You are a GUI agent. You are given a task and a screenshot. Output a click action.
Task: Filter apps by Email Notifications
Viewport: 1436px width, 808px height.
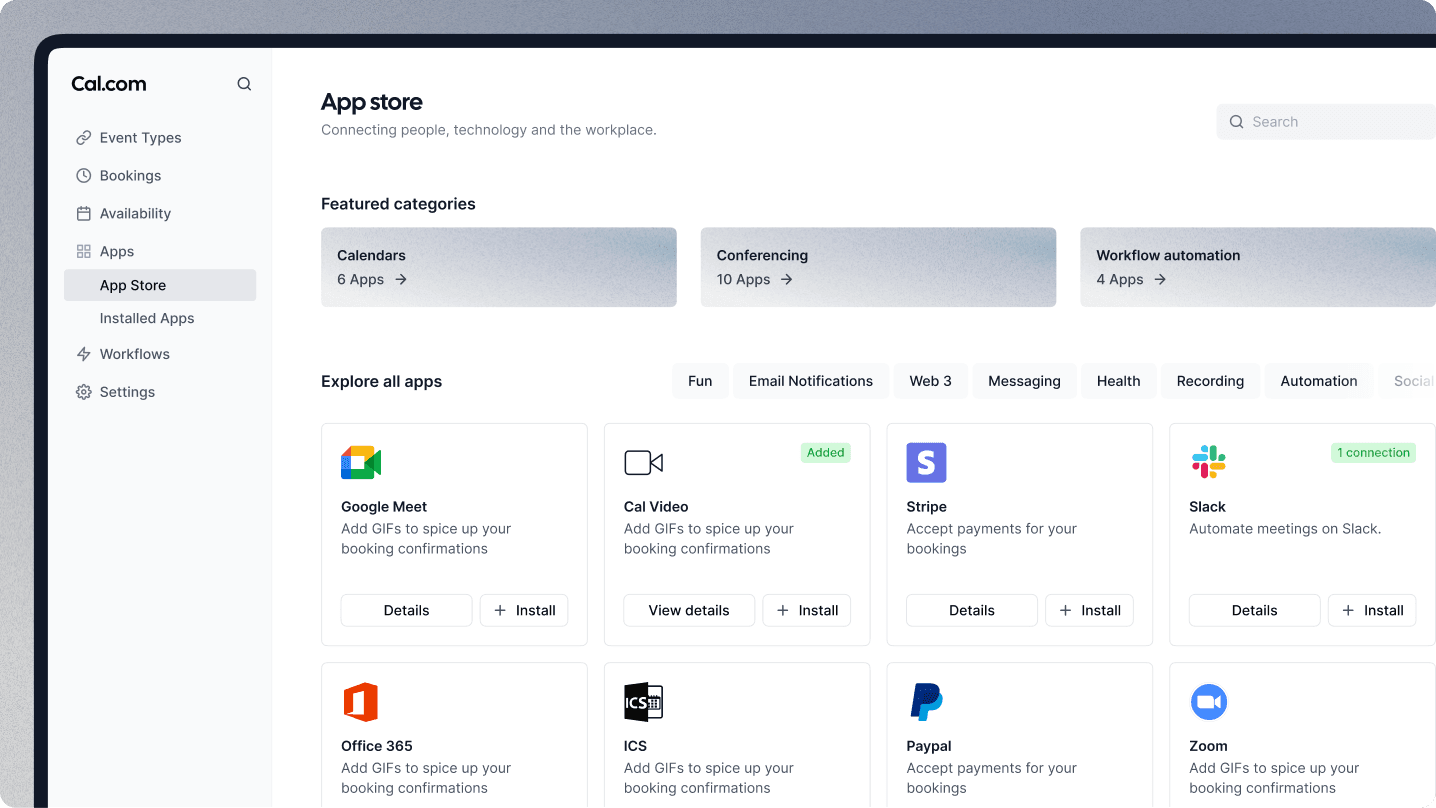(x=811, y=381)
